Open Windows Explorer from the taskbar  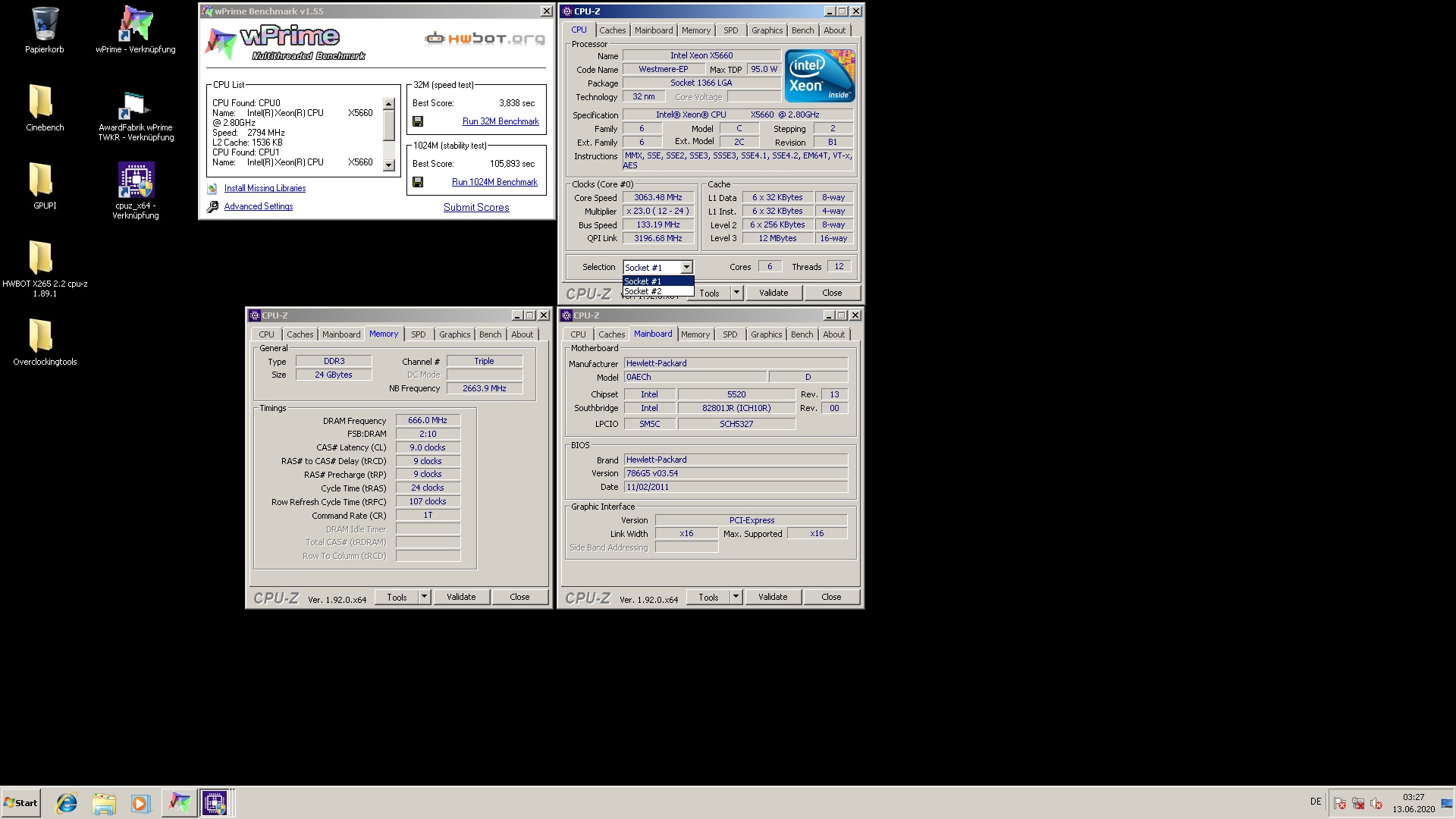point(104,803)
